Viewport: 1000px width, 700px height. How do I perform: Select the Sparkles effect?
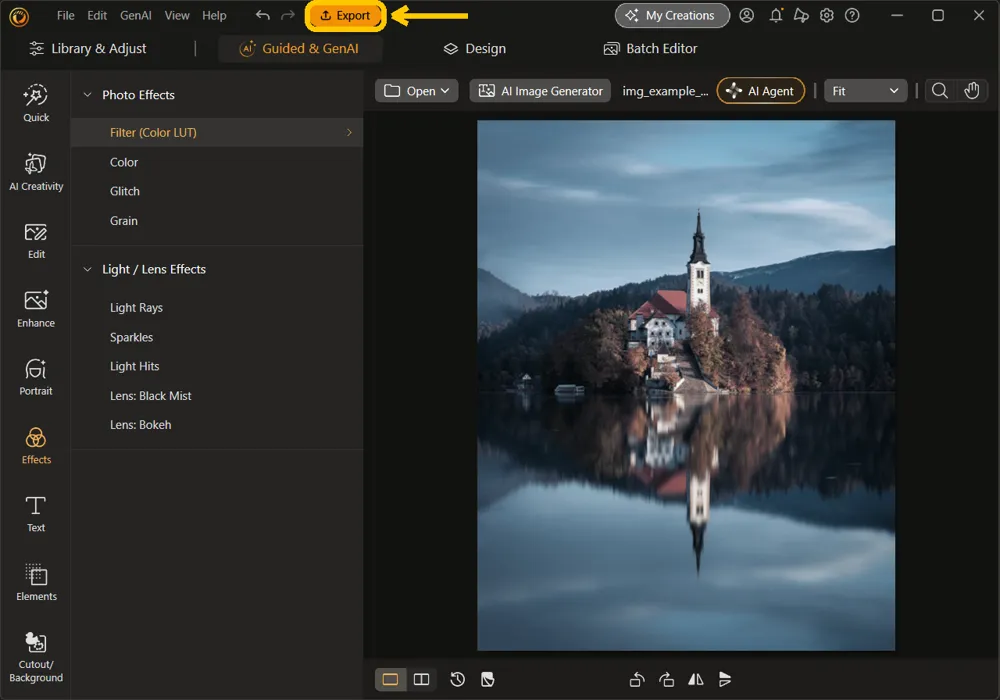131,337
